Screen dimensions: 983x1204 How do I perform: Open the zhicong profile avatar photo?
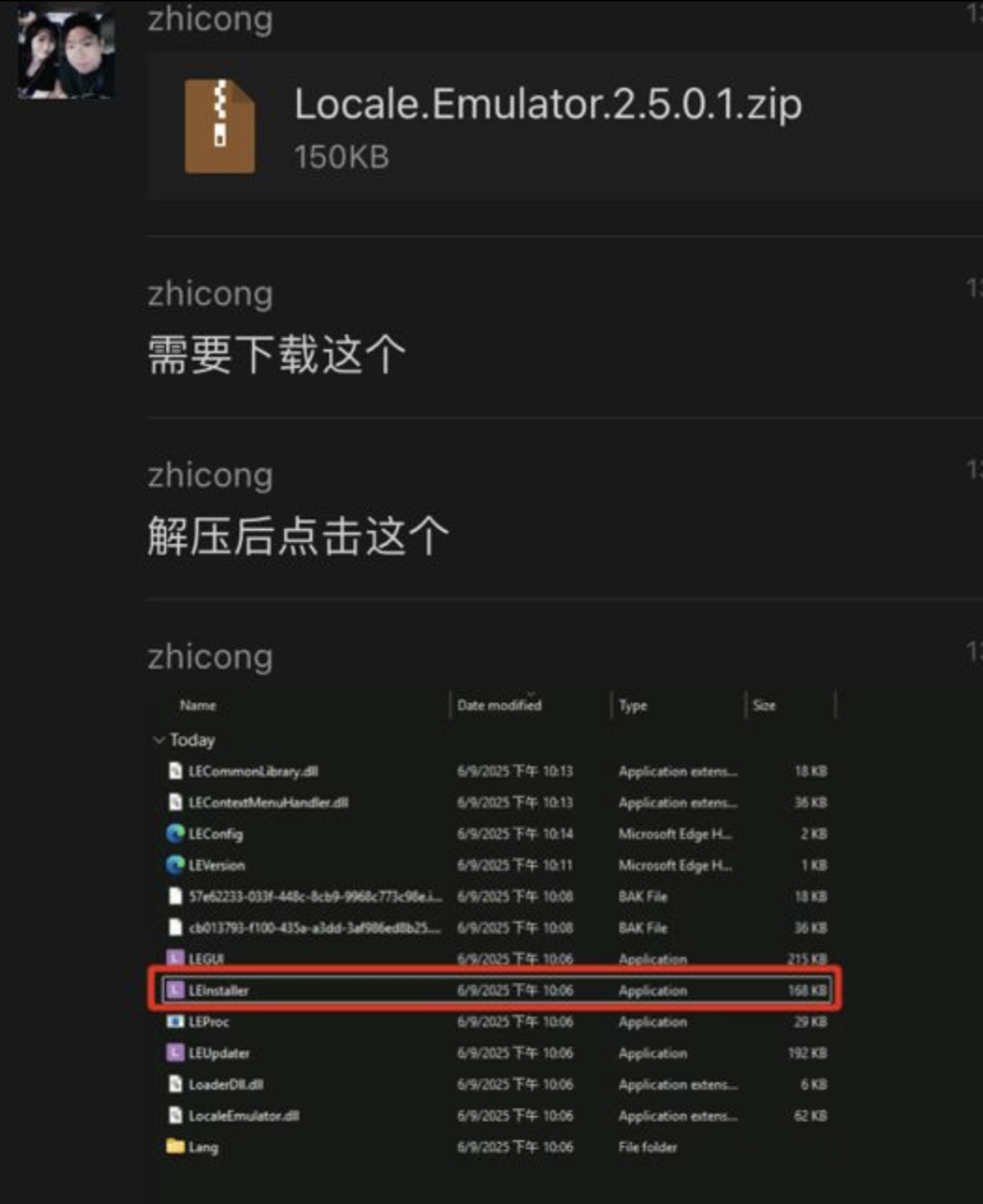click(x=66, y=54)
